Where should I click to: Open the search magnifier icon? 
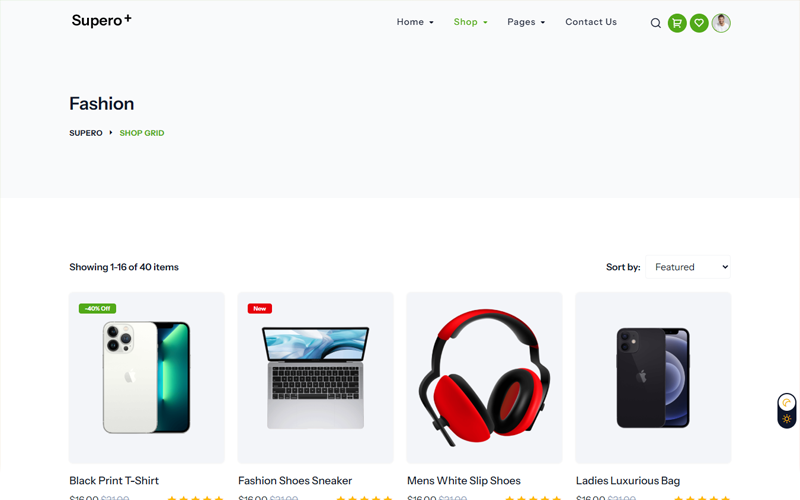[x=656, y=23]
